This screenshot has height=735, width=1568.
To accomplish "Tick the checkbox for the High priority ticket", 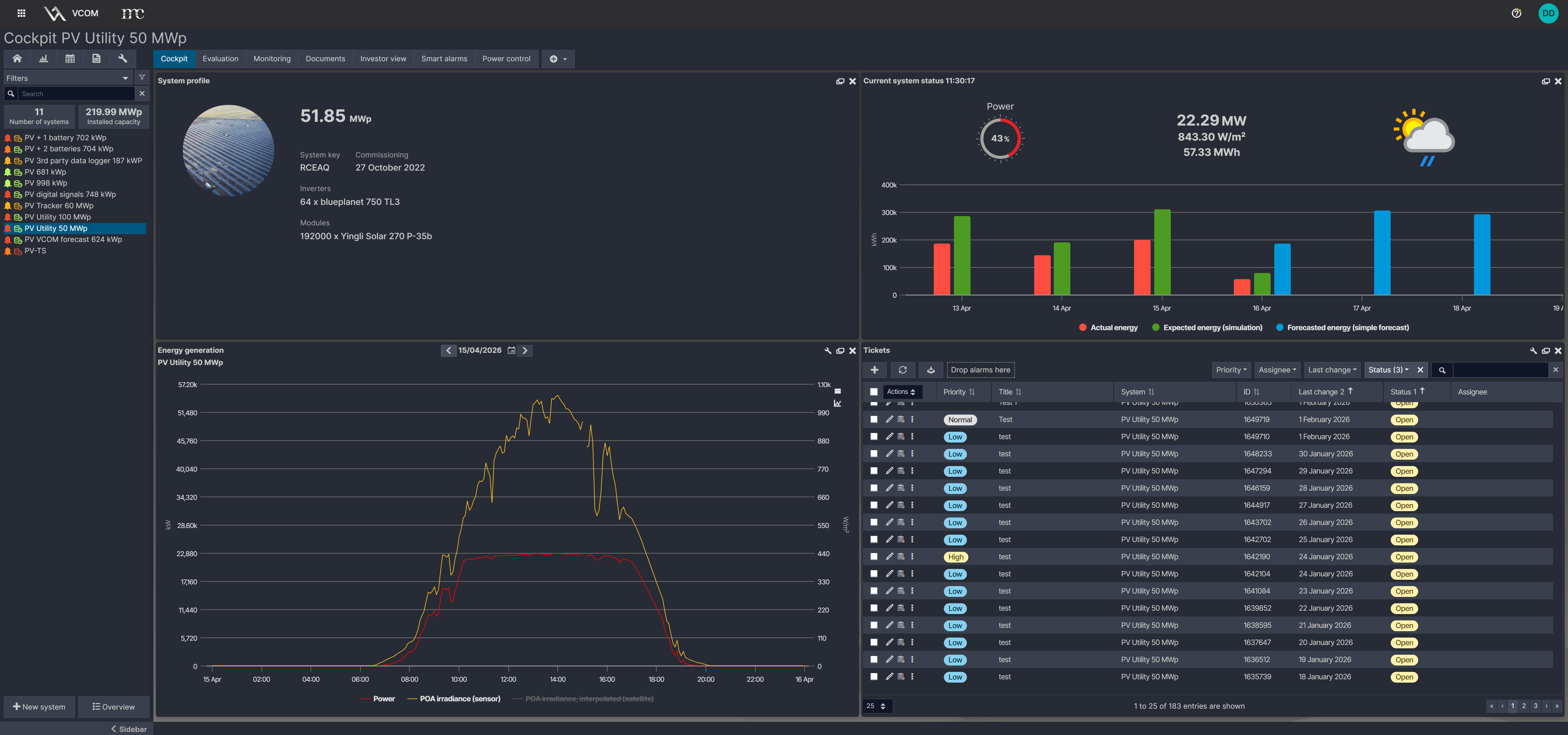I will (873, 557).
